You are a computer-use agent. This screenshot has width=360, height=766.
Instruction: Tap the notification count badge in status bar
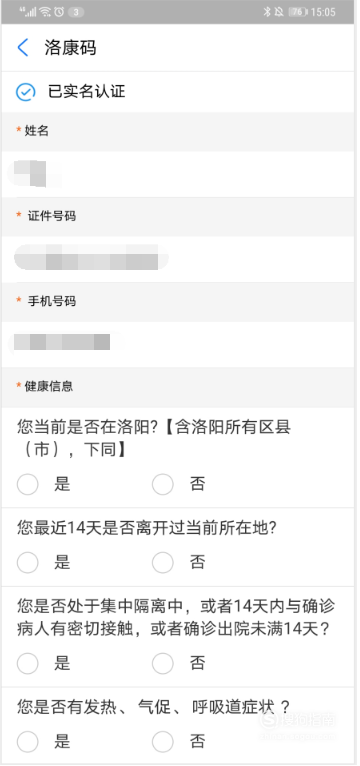click(75, 12)
